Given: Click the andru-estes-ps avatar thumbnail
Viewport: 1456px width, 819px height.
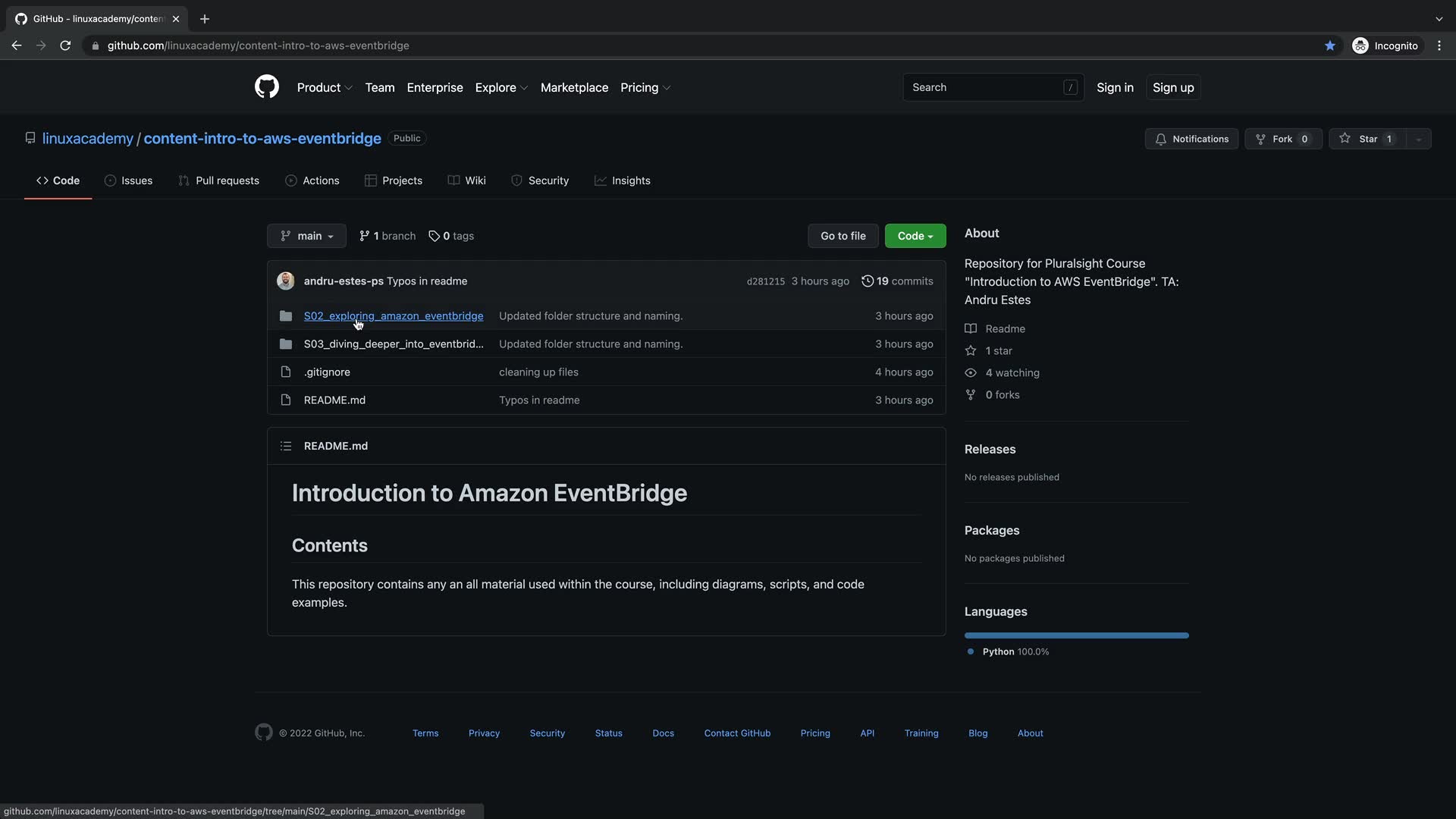Looking at the screenshot, I should tap(286, 281).
